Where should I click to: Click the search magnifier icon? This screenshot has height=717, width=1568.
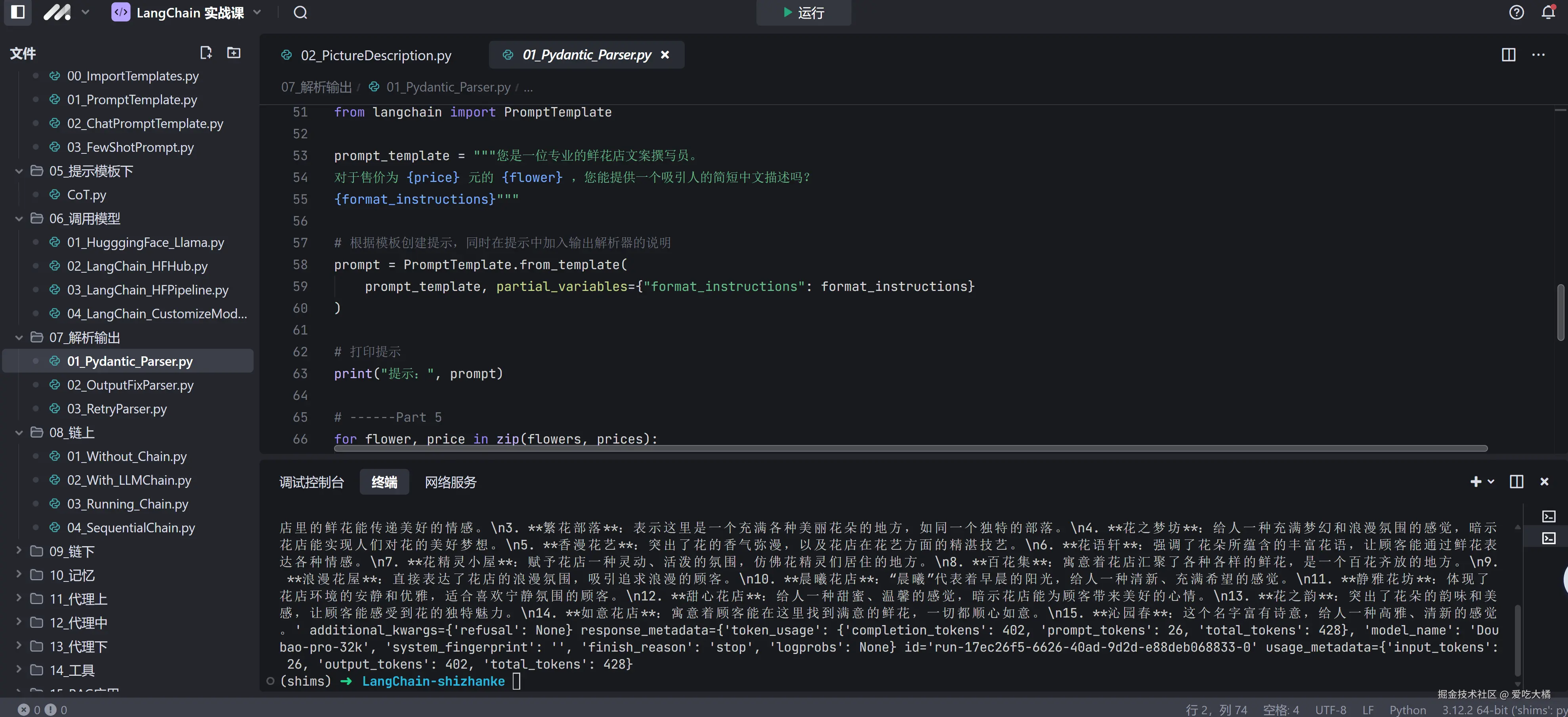[300, 12]
